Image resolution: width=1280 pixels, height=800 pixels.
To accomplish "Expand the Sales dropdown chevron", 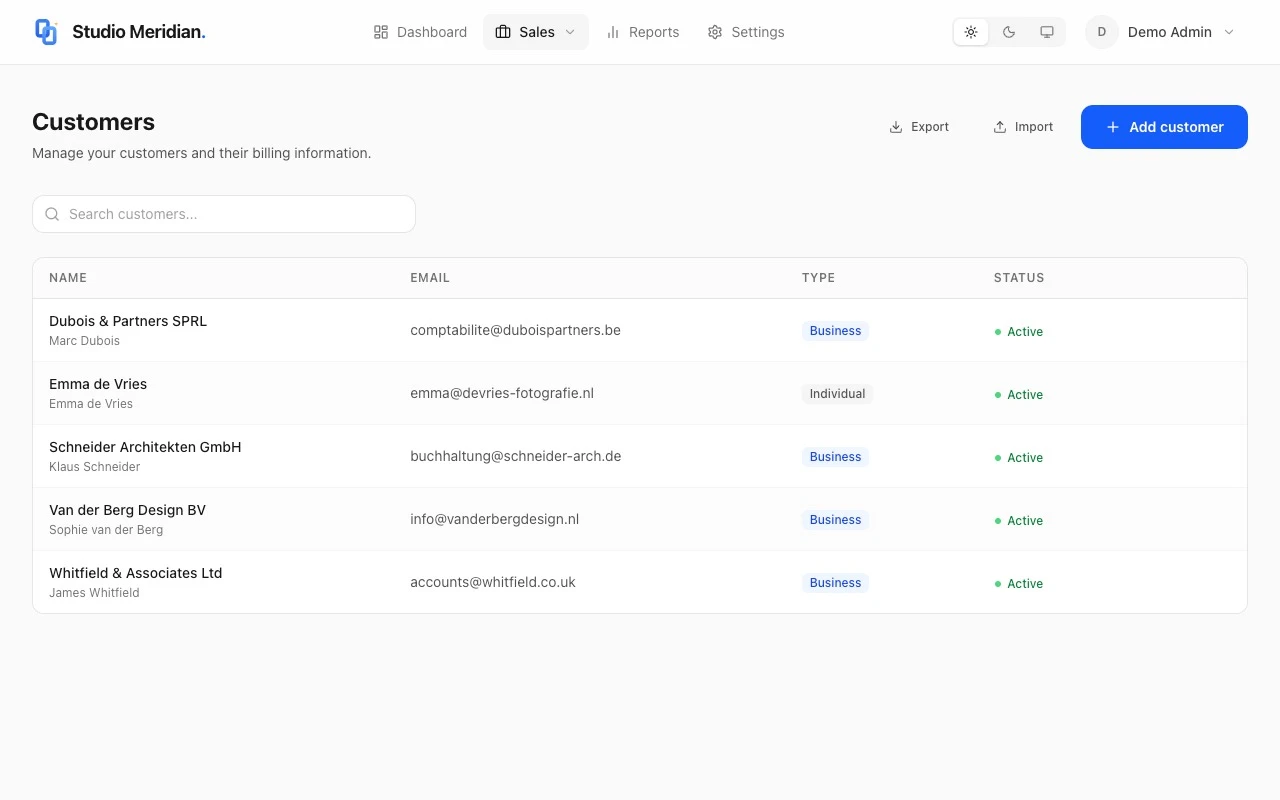I will click(570, 32).
